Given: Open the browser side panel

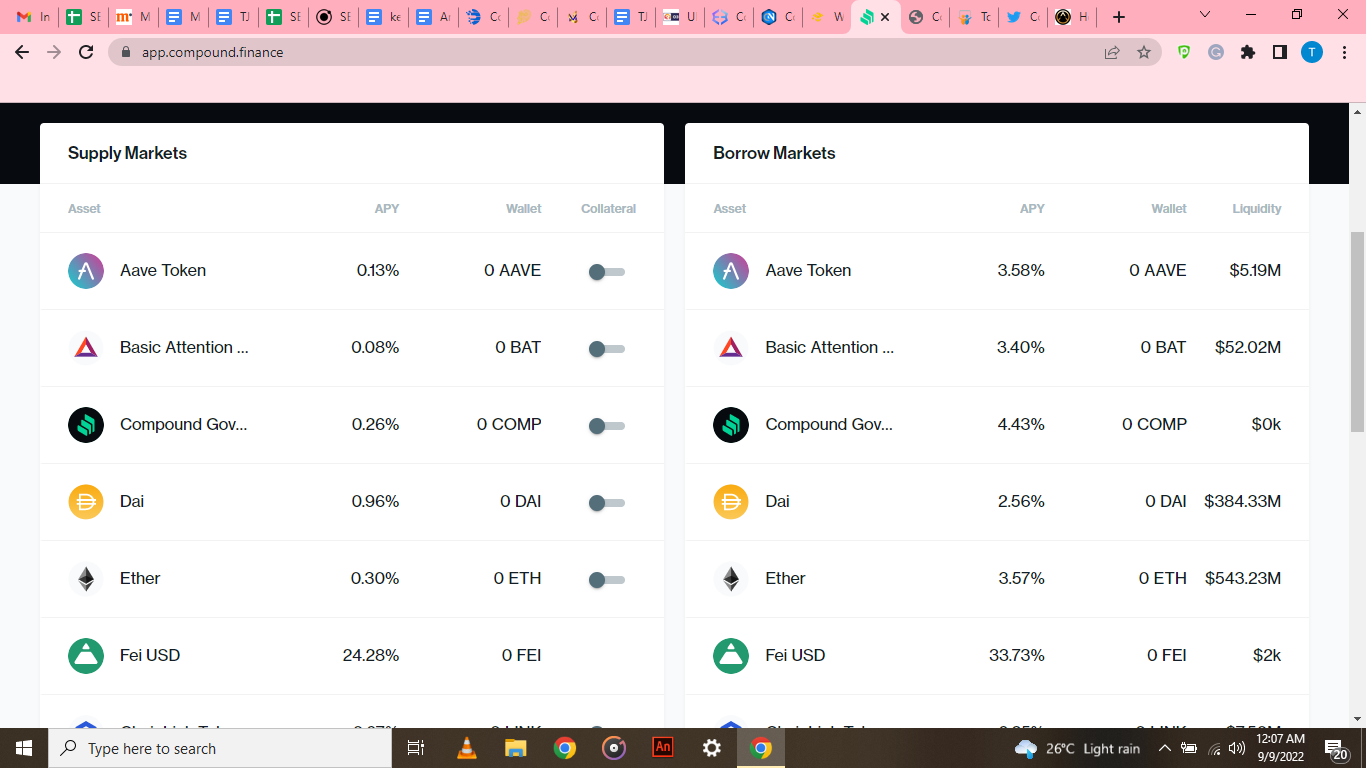Looking at the screenshot, I should (x=1280, y=52).
